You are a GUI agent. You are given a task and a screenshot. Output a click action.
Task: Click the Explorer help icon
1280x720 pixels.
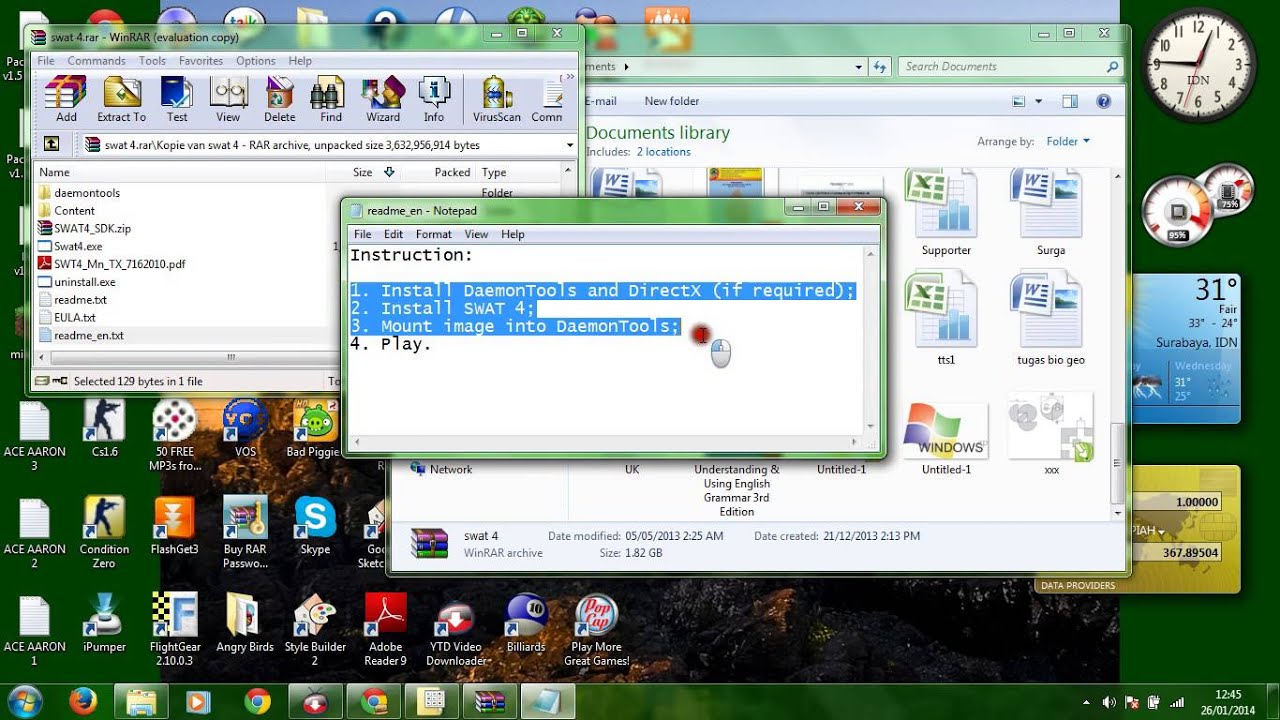(1103, 101)
